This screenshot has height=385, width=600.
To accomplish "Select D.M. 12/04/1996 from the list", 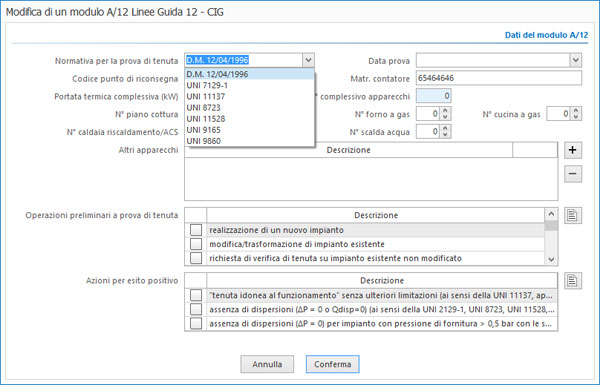I will (249, 74).
